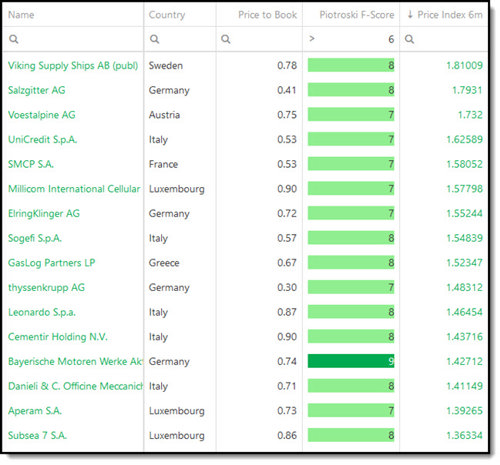This screenshot has height=465, width=500.
Task: Click the descending sort arrow on Price Index 6m
Action: 410,14
